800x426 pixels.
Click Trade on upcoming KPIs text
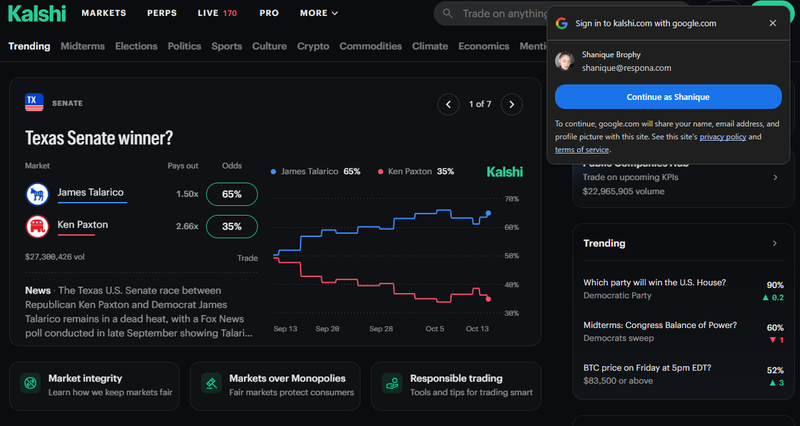[x=630, y=178]
